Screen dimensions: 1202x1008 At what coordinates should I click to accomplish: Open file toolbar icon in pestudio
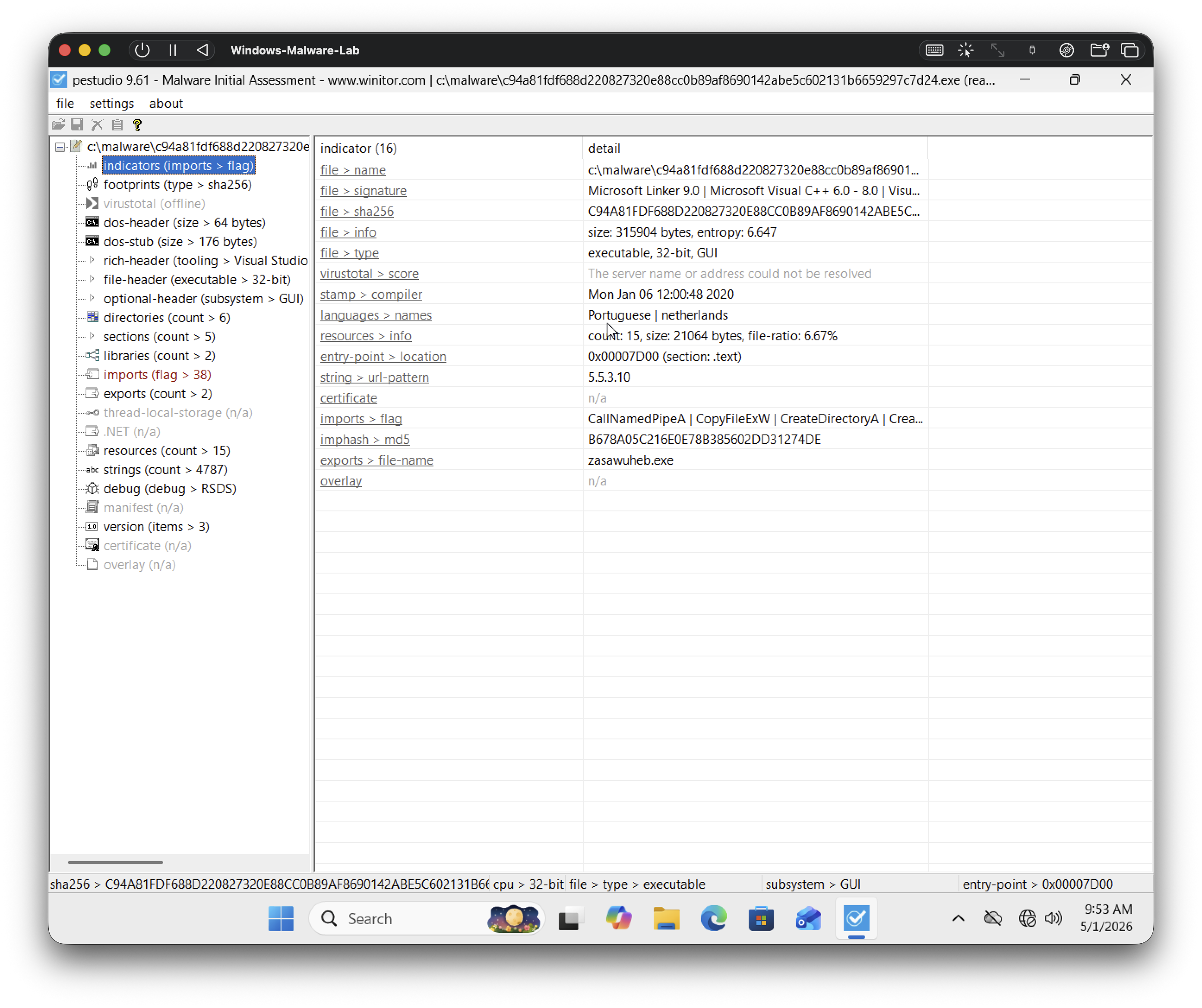click(58, 124)
